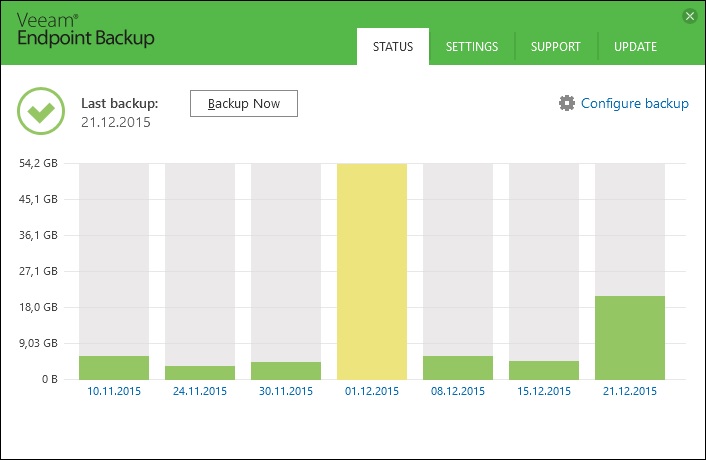The image size is (706, 460).
Task: Click the green bar for 10.11.2015
Action: click(114, 368)
